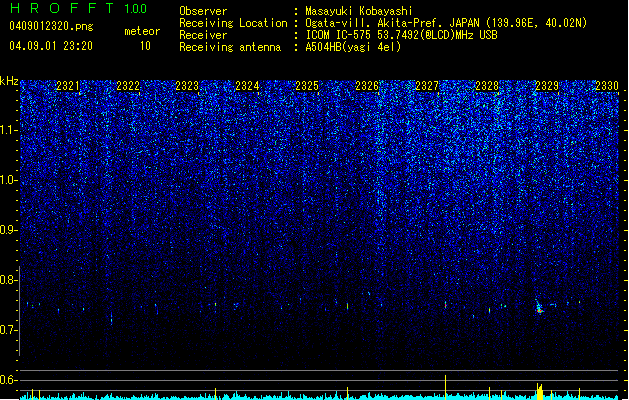Click the 2328 time marker
This screenshot has height=400, width=629.
[487, 86]
